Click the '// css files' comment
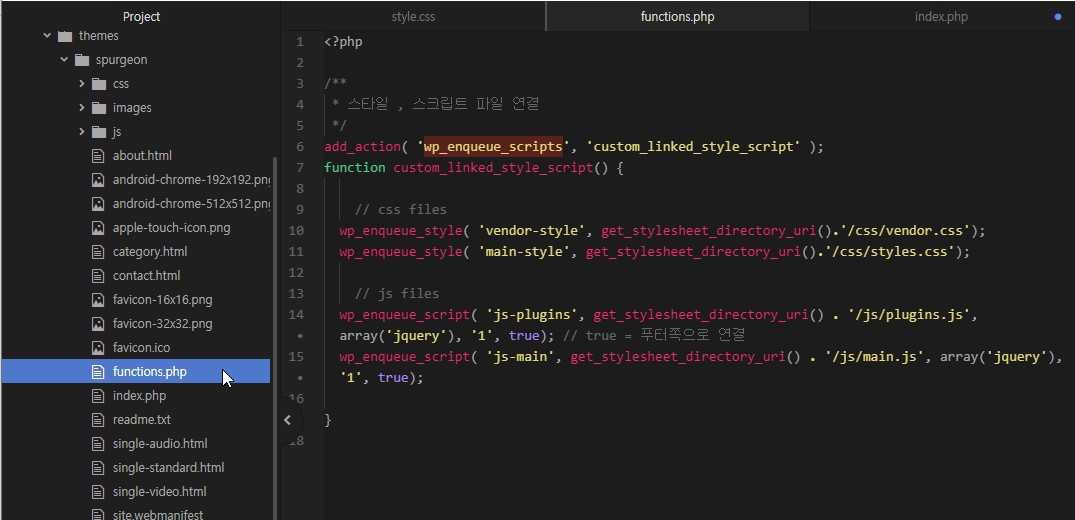Viewport: 1075px width, 520px height. click(x=400, y=210)
